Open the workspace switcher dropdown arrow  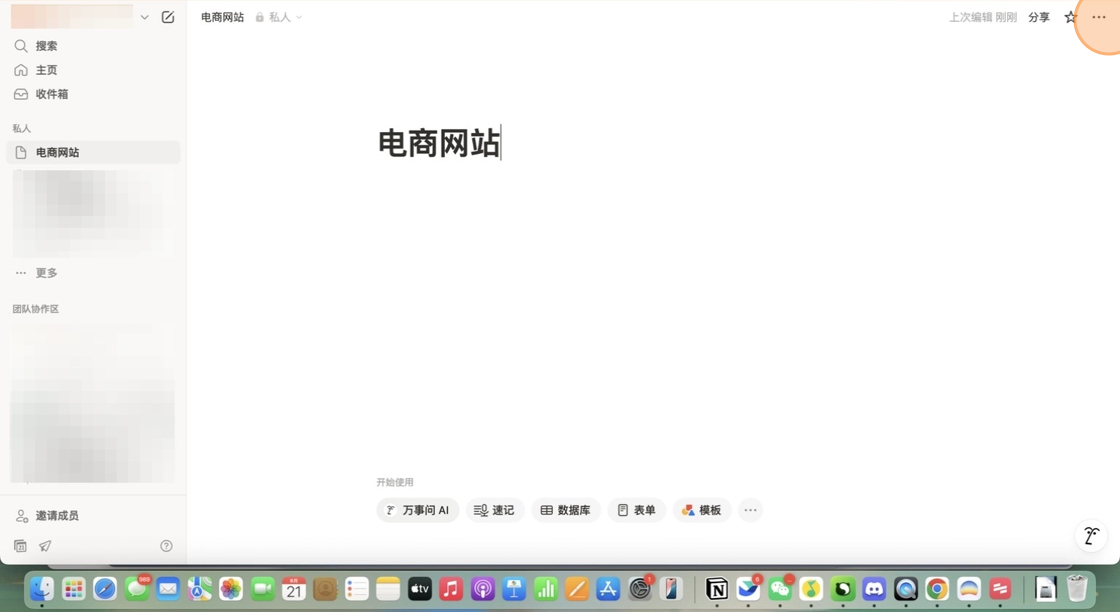click(x=144, y=17)
